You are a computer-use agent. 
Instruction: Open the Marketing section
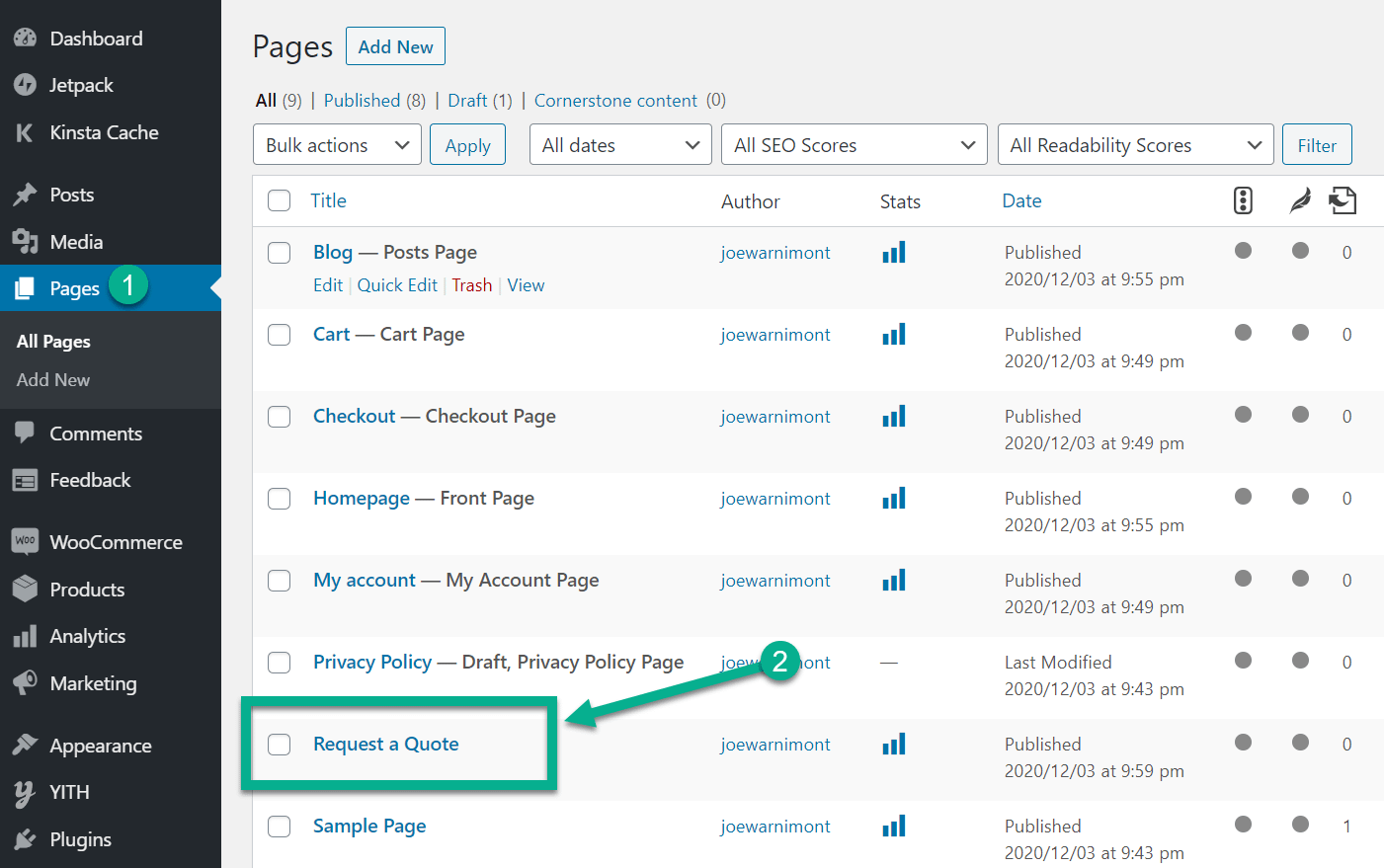click(x=92, y=683)
